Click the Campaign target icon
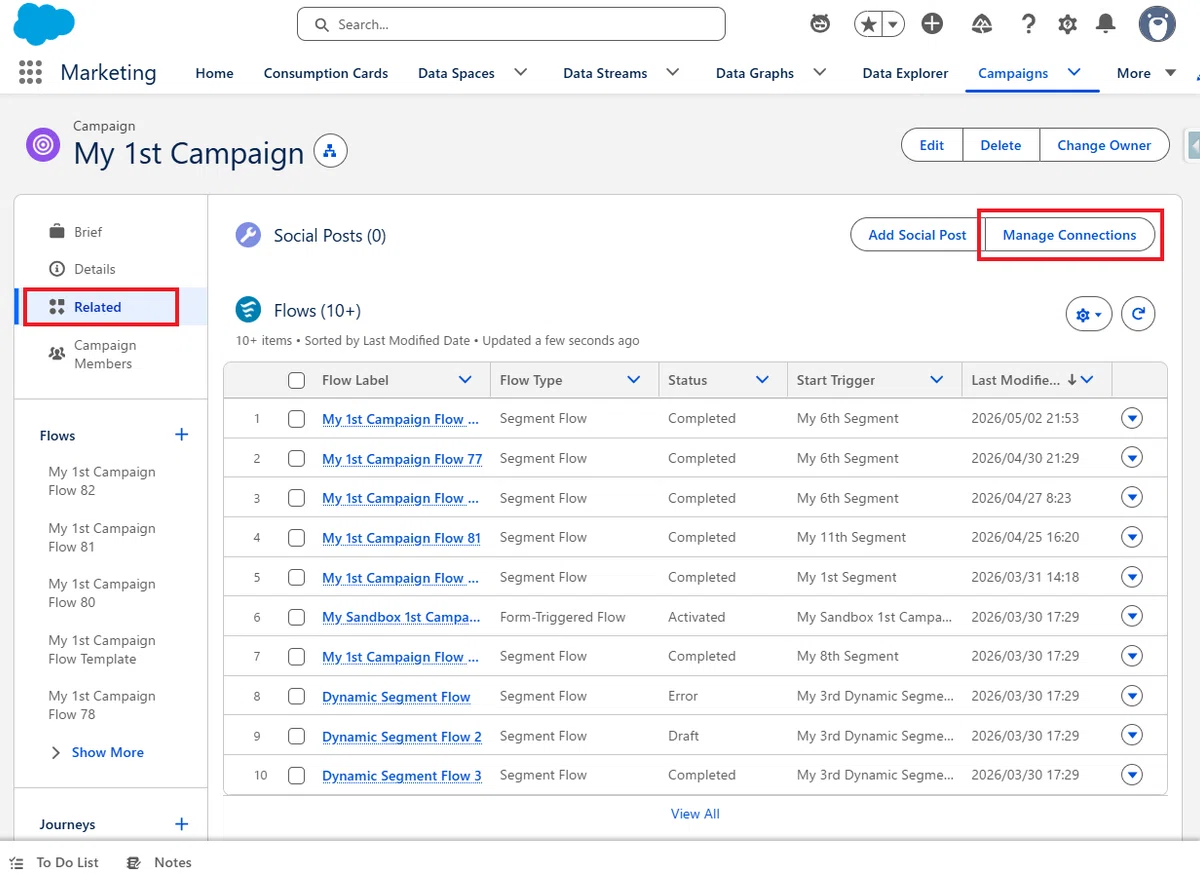 point(43,145)
